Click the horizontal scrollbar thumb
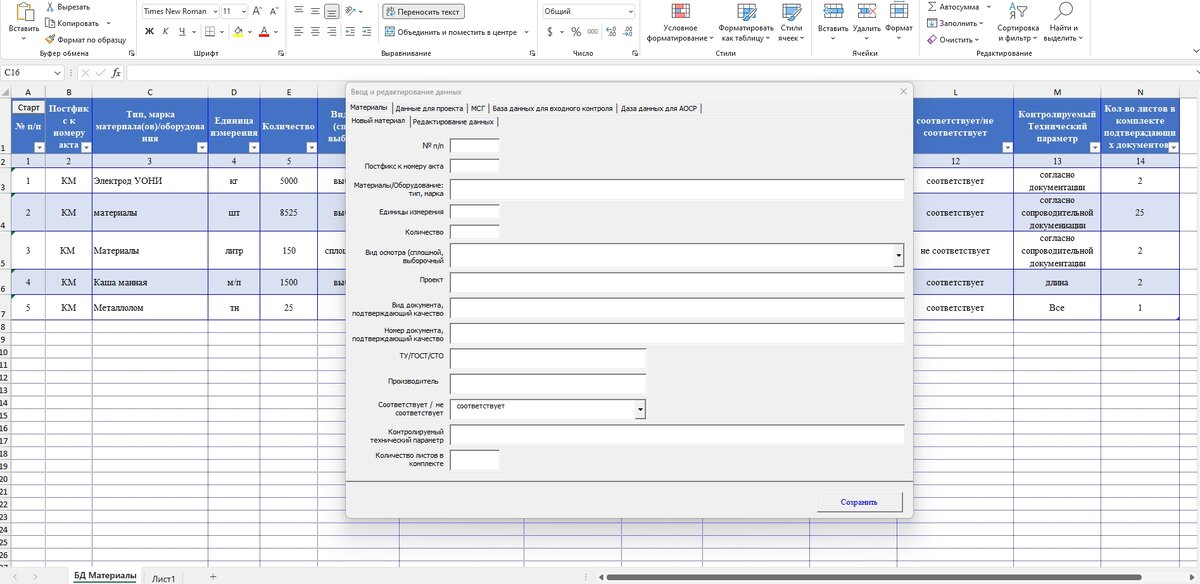The height and width of the screenshot is (584, 1200). pos(874,577)
